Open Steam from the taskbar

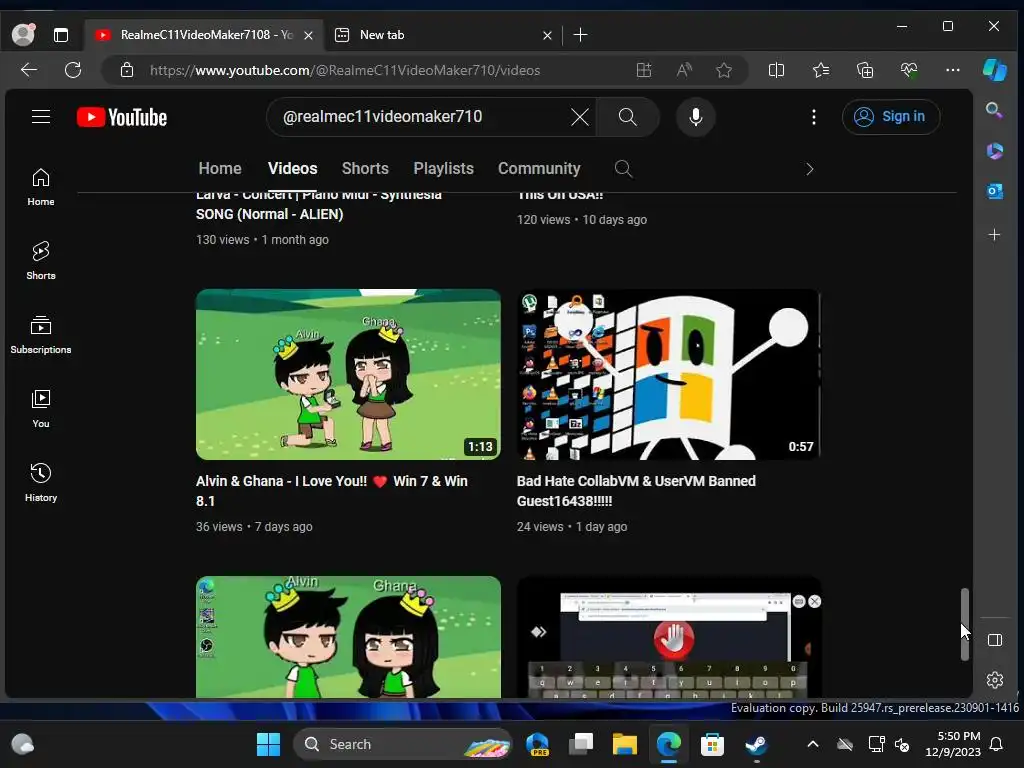756,744
